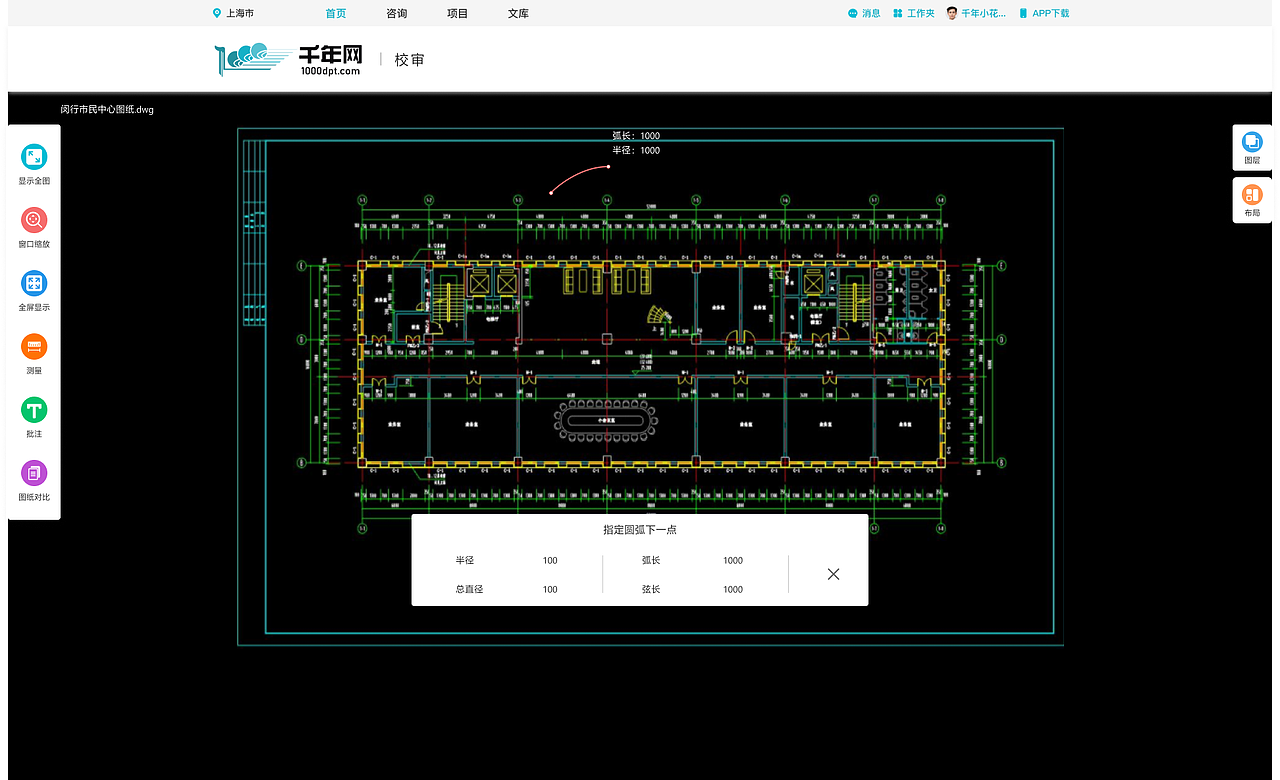
Task: Click the user avatar 千年小花
Action: tap(952, 13)
